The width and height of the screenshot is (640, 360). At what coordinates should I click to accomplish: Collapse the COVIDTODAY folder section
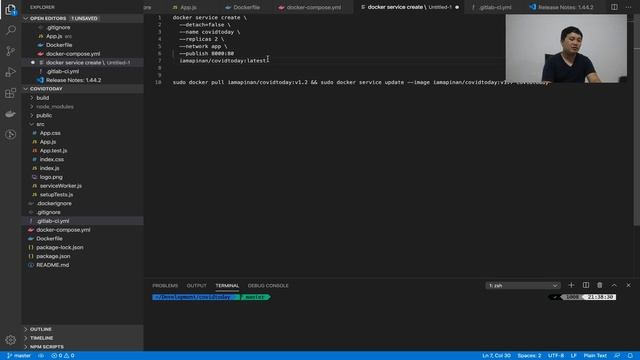(82, 89)
